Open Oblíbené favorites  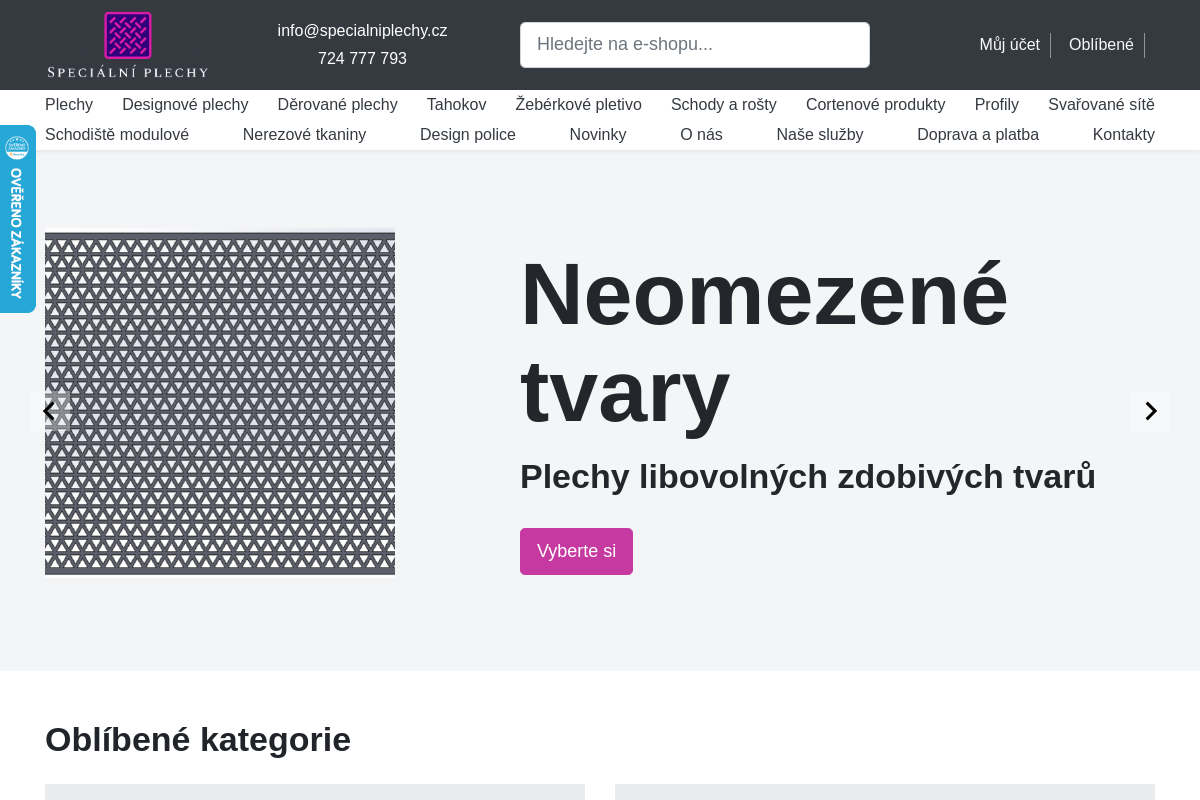1101,45
